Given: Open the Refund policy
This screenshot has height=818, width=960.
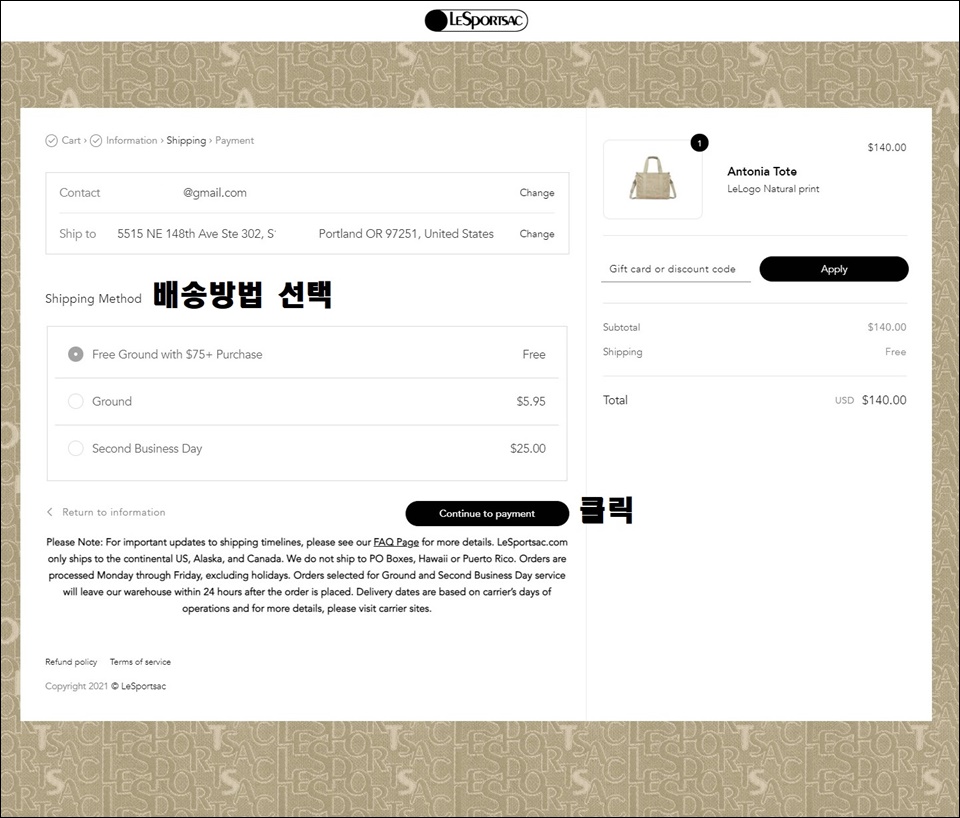Looking at the screenshot, I should coord(71,662).
